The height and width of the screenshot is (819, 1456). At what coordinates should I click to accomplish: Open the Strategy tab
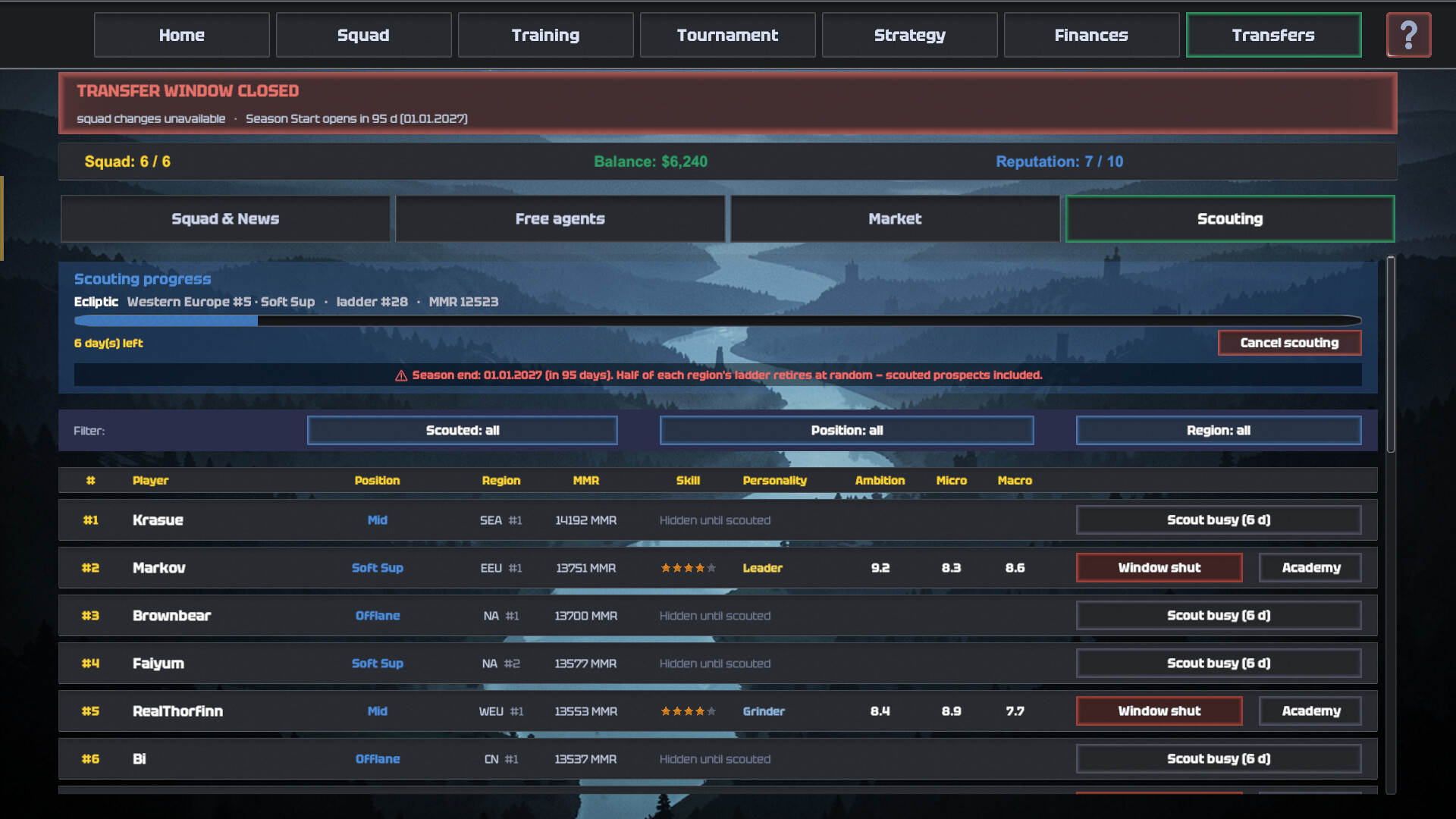pyautogui.click(x=910, y=35)
